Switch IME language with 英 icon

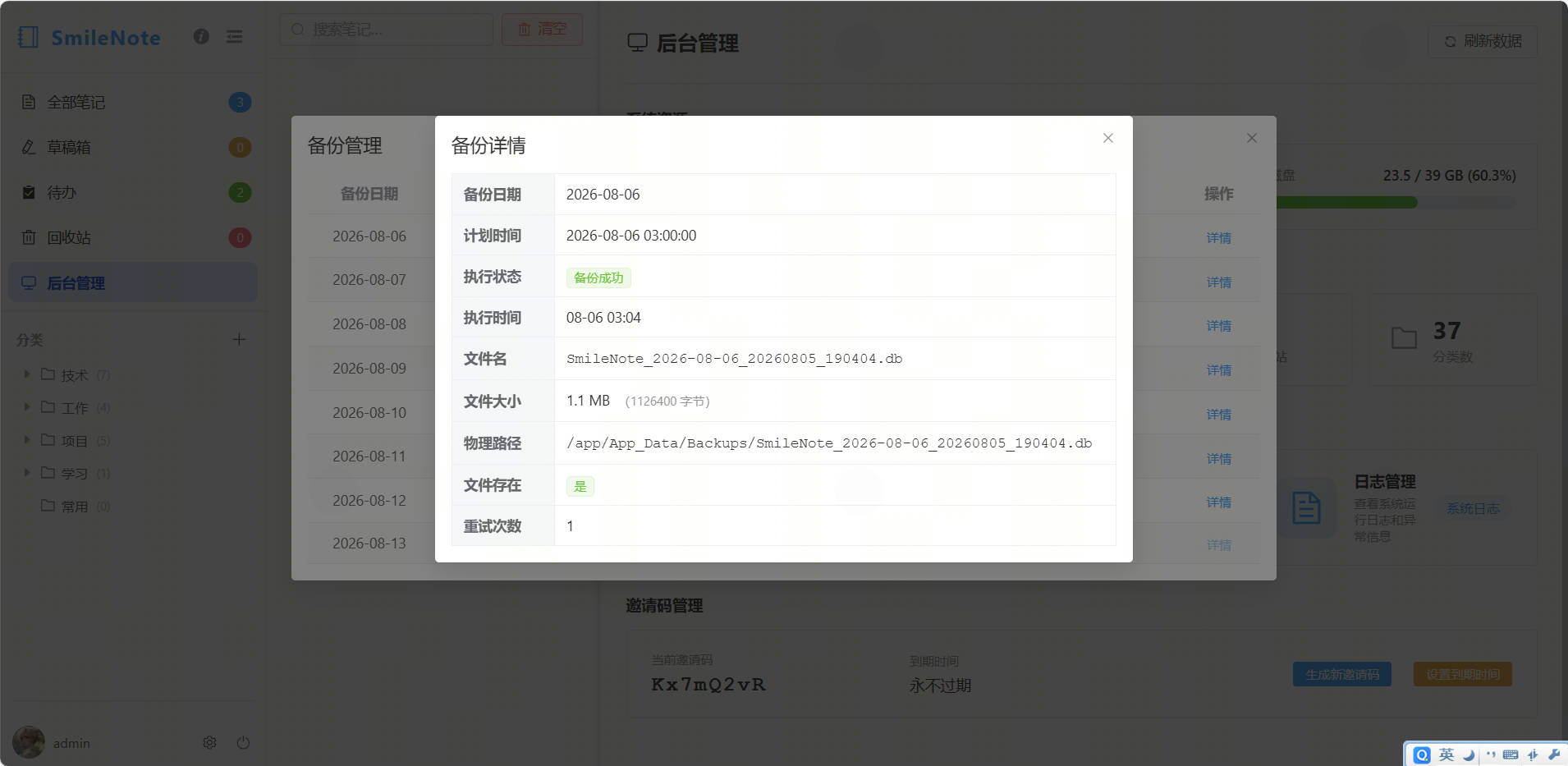tap(1447, 755)
